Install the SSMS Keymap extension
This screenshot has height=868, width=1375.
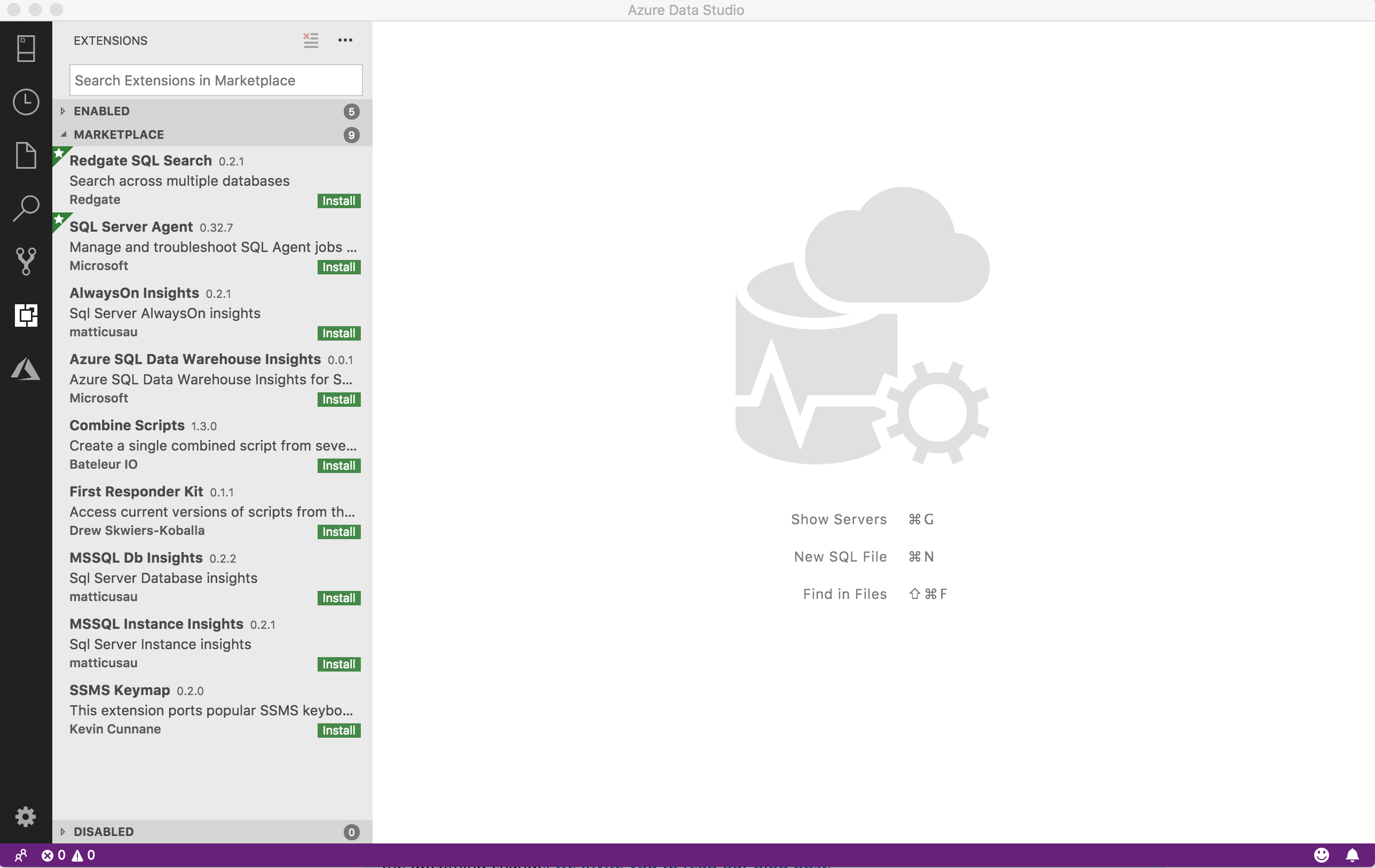coord(338,730)
